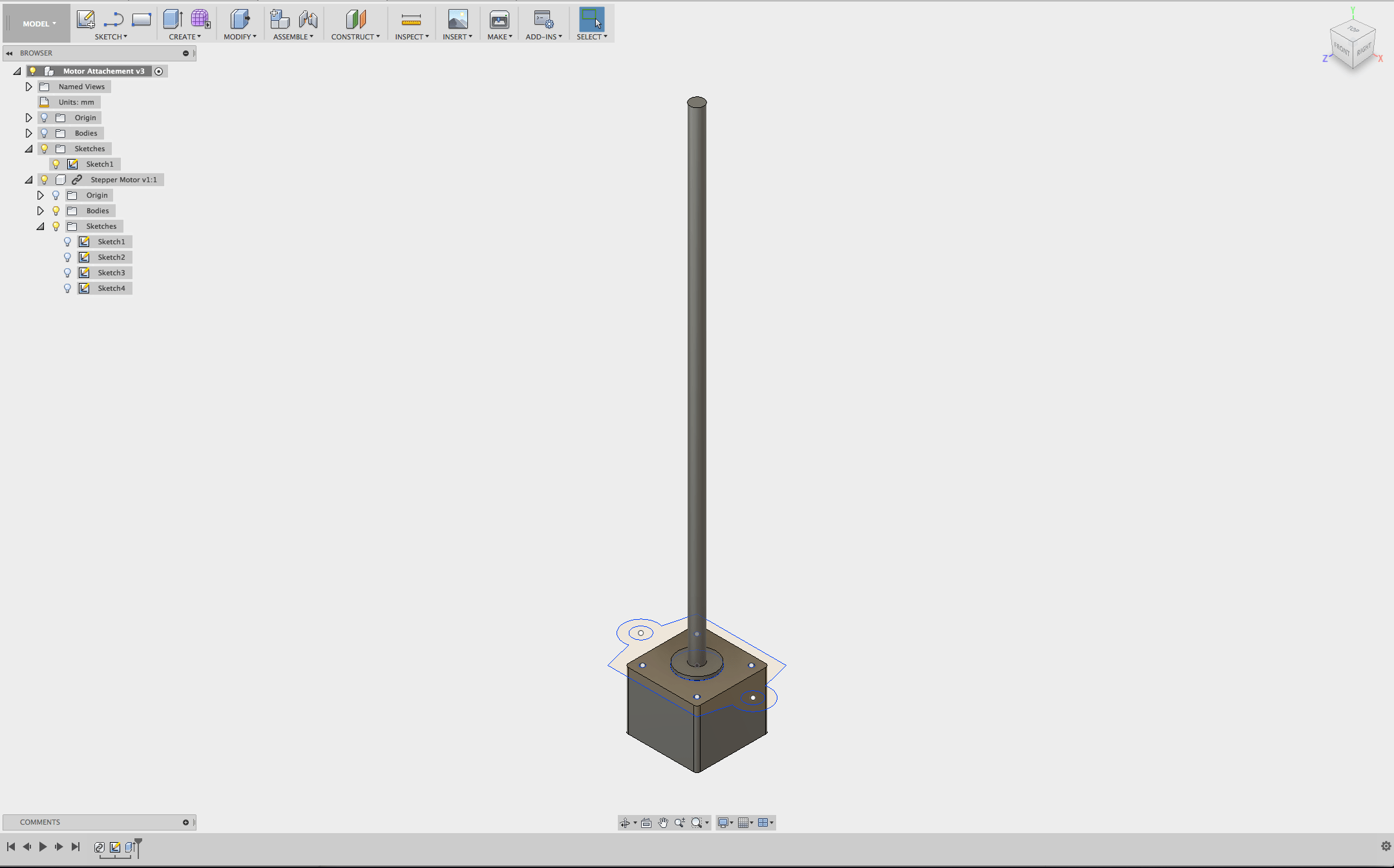1394x868 pixels.
Task: Click the Pan hand icon
Action: [x=663, y=823]
